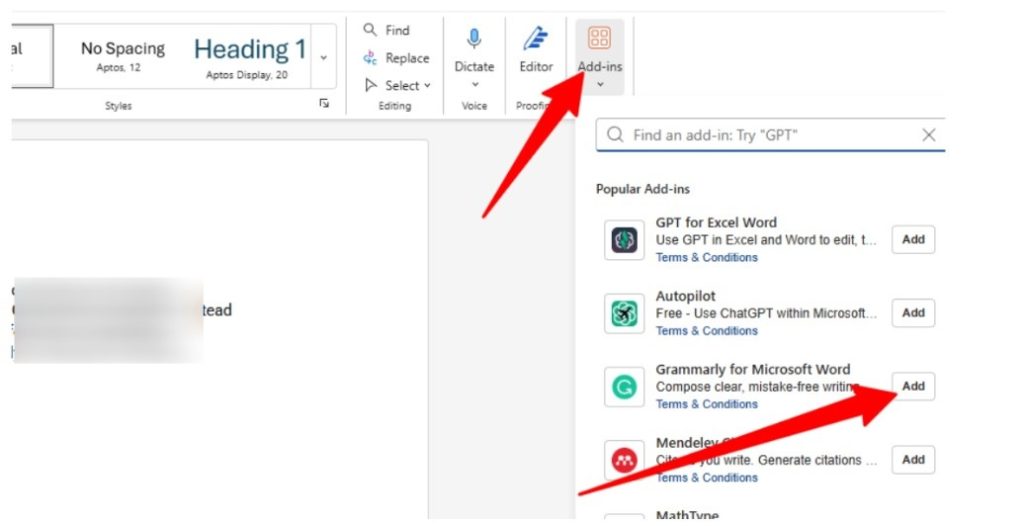This screenshot has height=526, width=1024.
Task: Start Dictate with the microphone icon
Action: pyautogui.click(x=474, y=39)
